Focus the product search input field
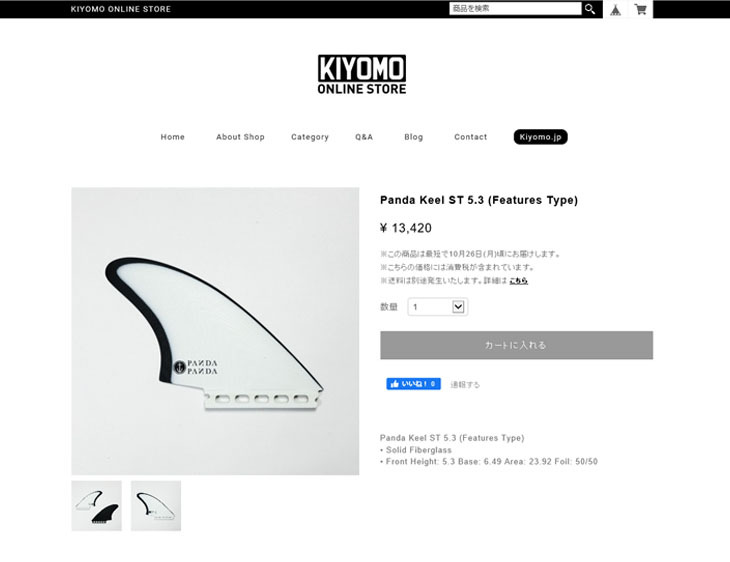 (515, 8)
